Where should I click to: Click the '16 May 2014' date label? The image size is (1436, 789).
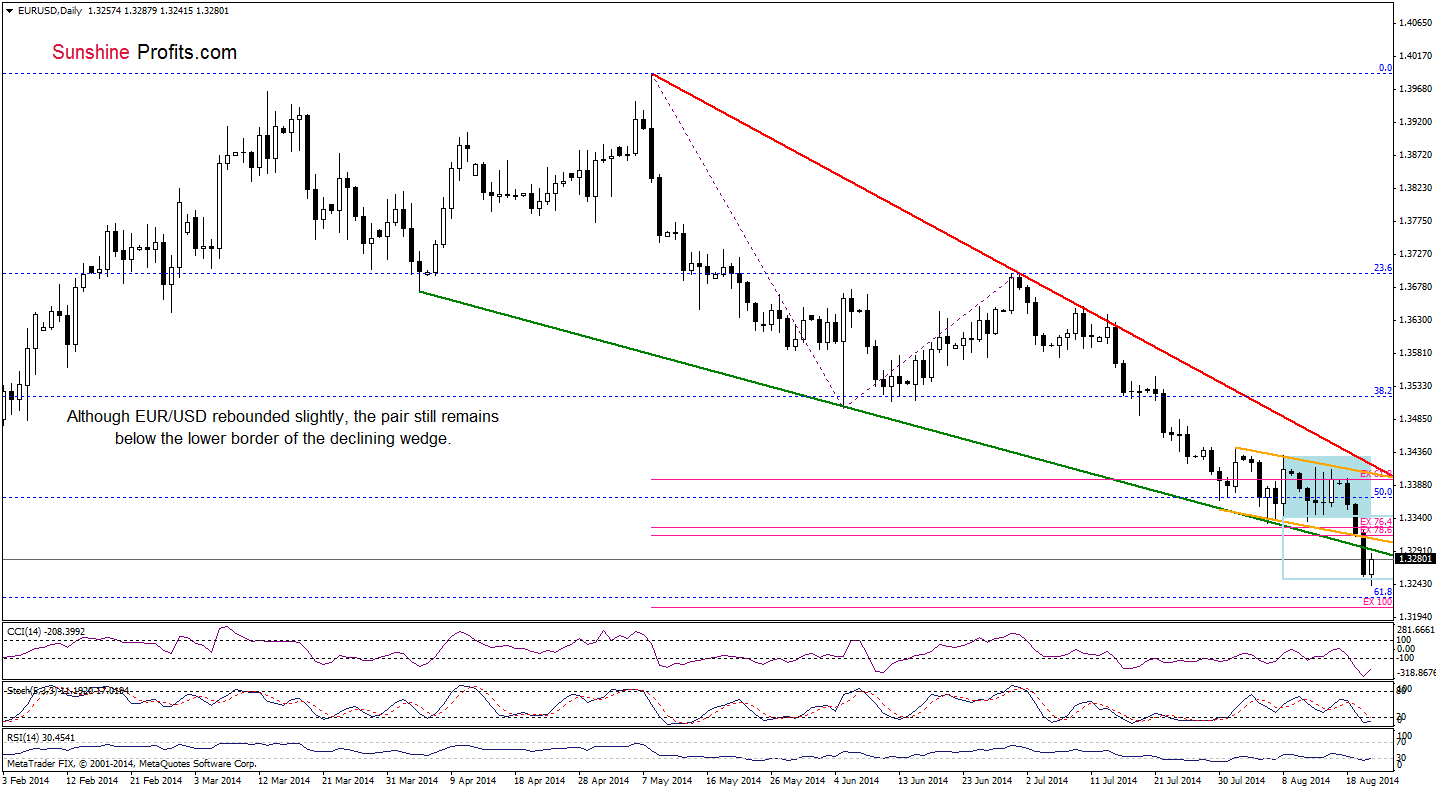point(733,779)
